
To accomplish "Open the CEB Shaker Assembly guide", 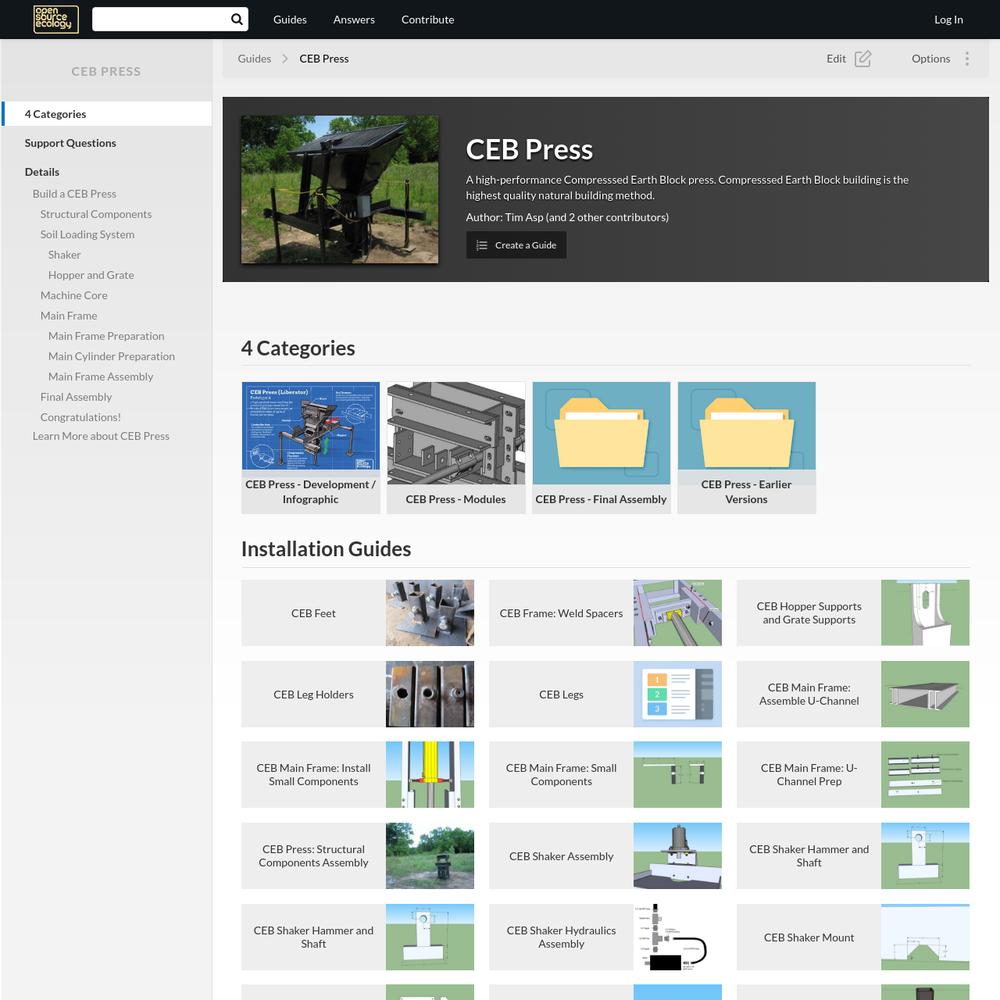I will pos(605,856).
